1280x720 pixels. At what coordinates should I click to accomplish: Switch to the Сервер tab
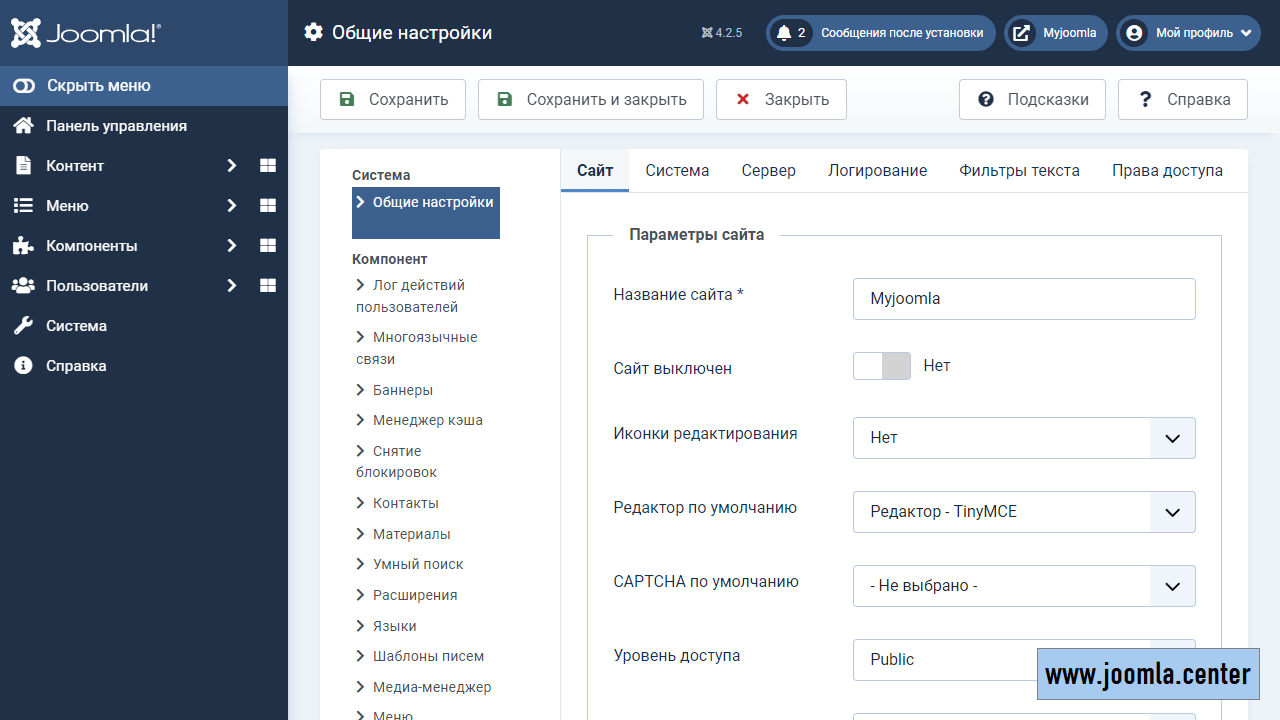768,171
